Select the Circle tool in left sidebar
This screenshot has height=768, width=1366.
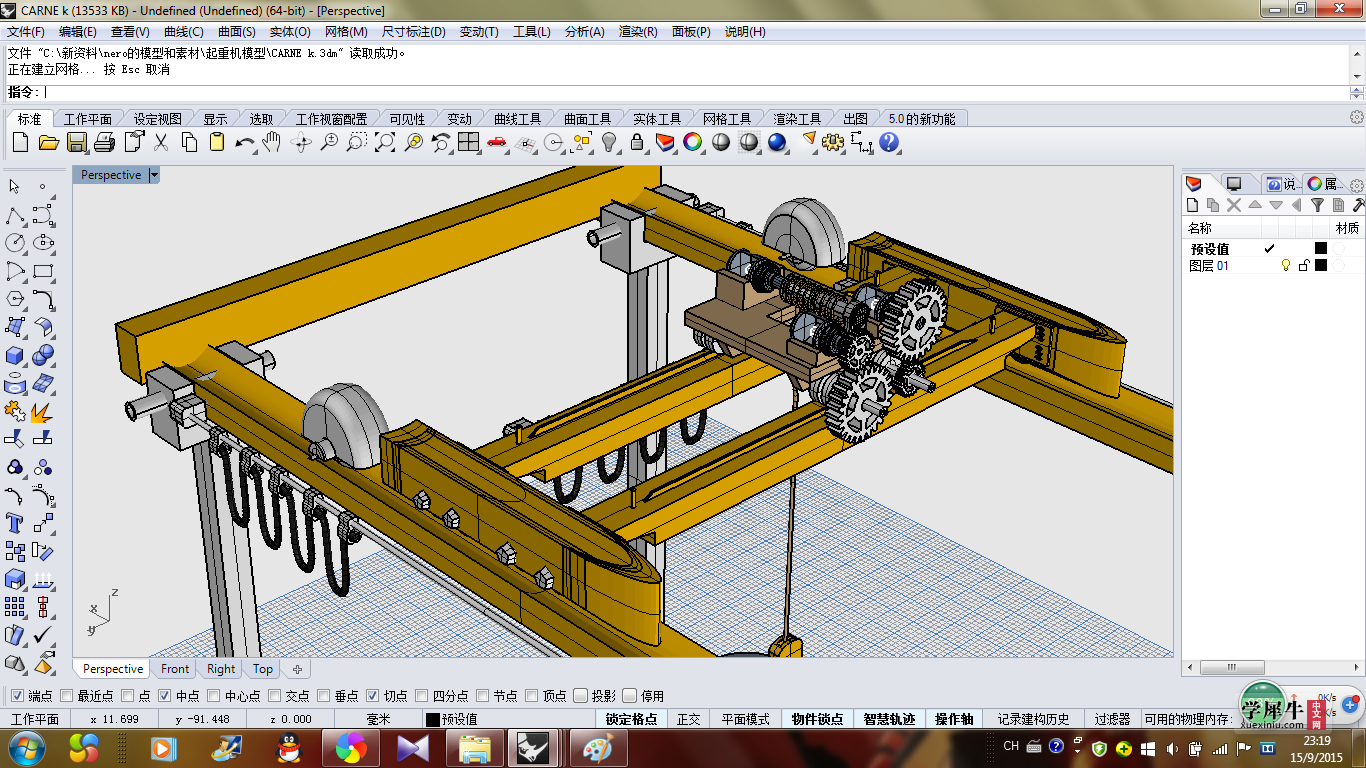coord(15,243)
